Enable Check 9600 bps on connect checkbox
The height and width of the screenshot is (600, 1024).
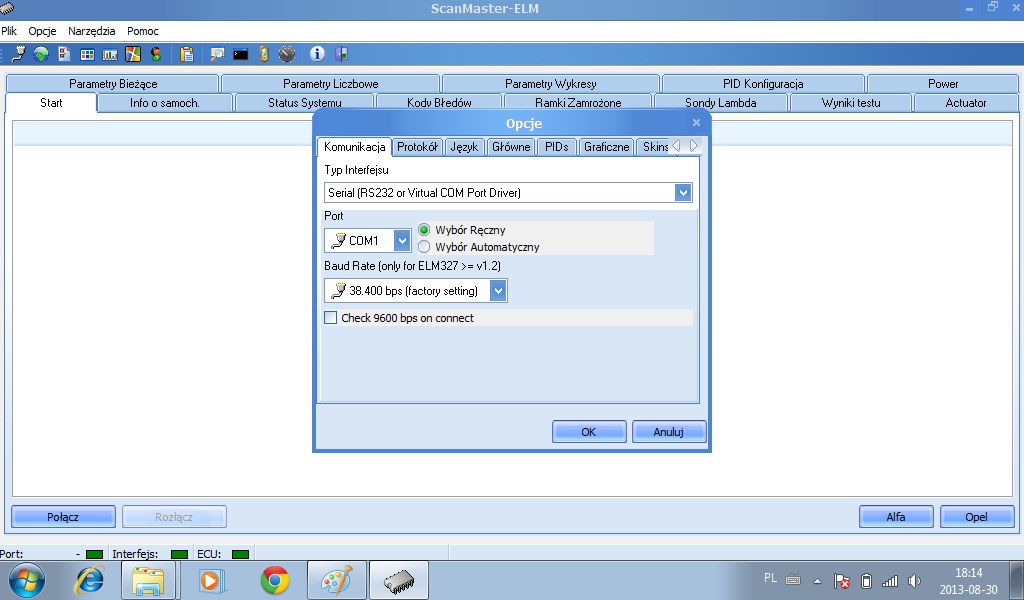[x=330, y=318]
